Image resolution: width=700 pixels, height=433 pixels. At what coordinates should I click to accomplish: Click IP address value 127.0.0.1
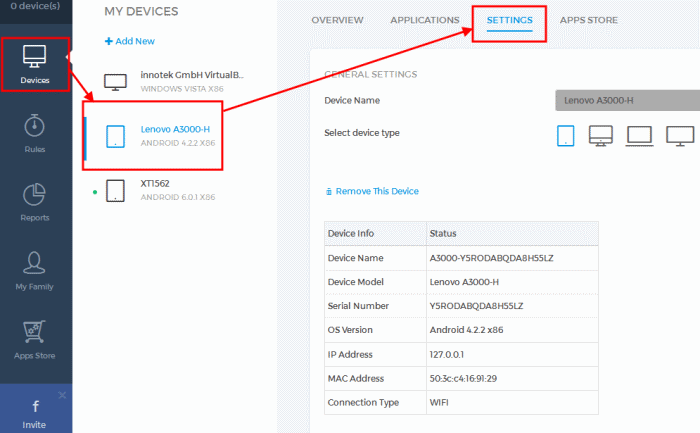click(446, 354)
